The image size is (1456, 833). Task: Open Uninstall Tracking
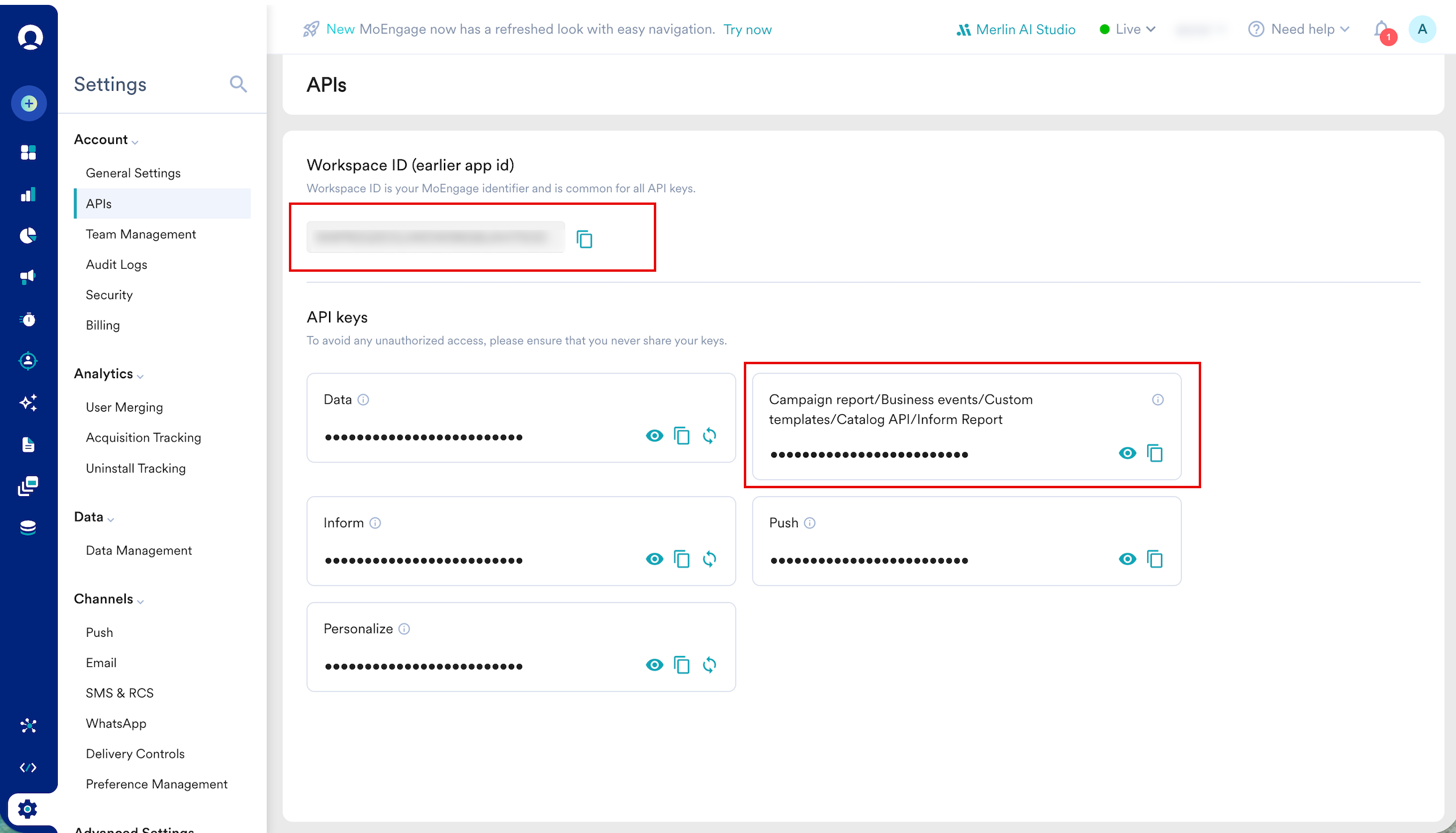(x=136, y=468)
